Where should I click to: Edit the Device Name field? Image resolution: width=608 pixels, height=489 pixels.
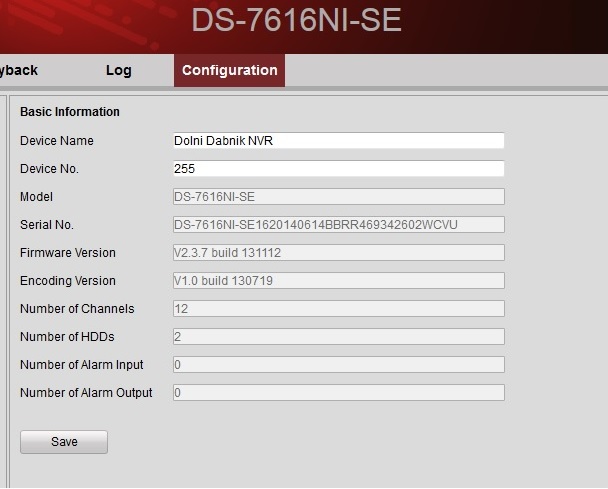pos(339,140)
